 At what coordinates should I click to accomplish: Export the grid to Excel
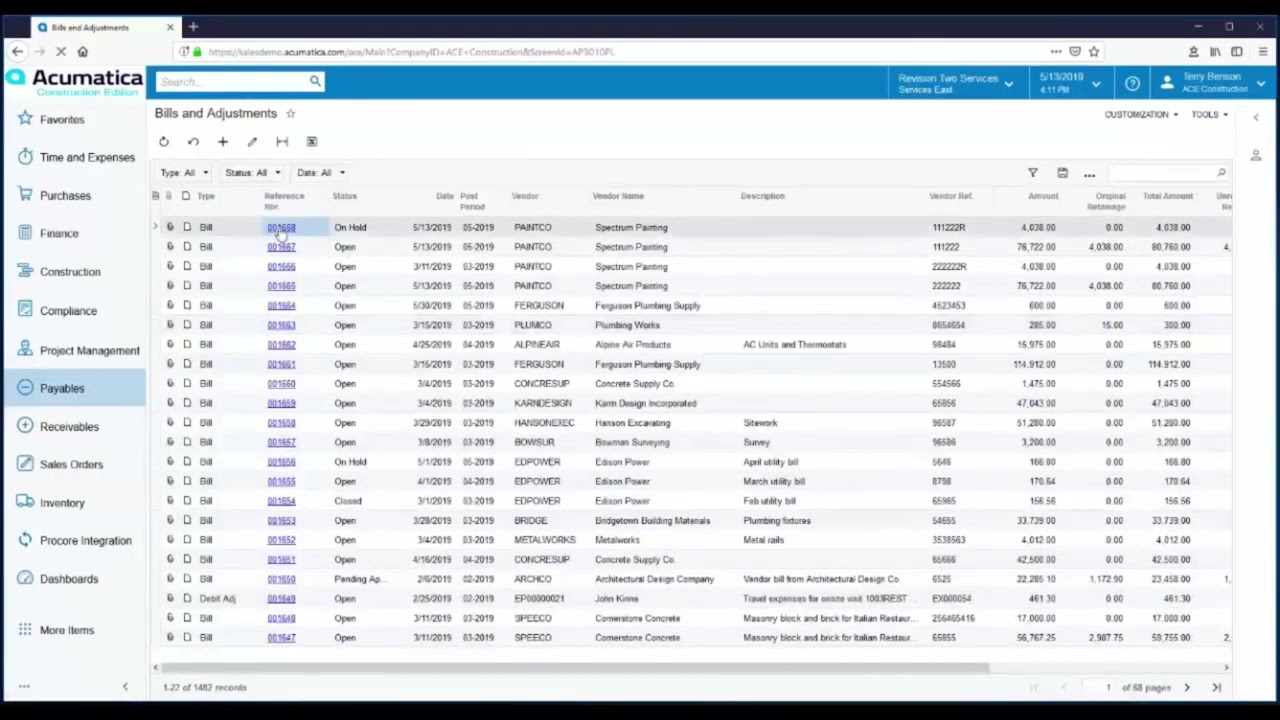click(x=312, y=142)
